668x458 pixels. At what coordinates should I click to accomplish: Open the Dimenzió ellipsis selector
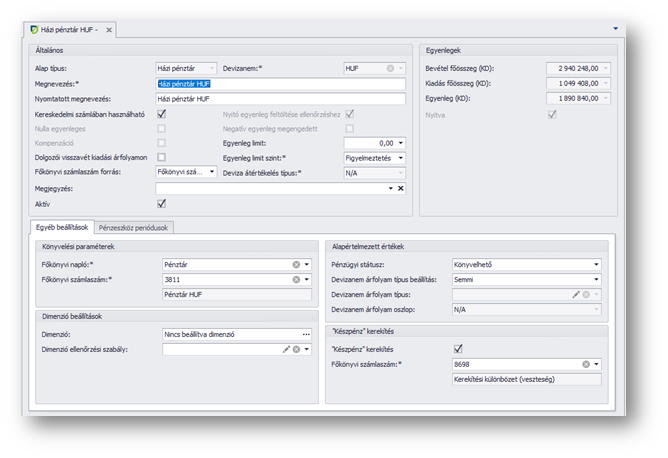coord(306,334)
